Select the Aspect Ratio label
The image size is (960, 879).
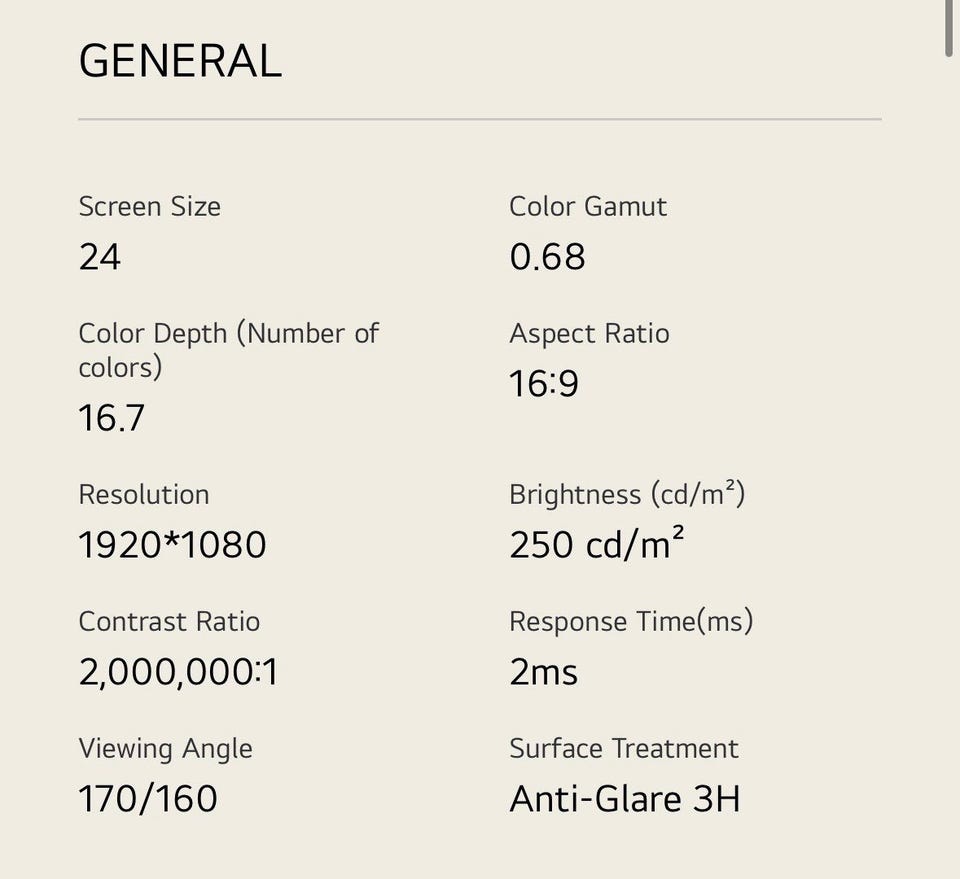[x=589, y=334]
